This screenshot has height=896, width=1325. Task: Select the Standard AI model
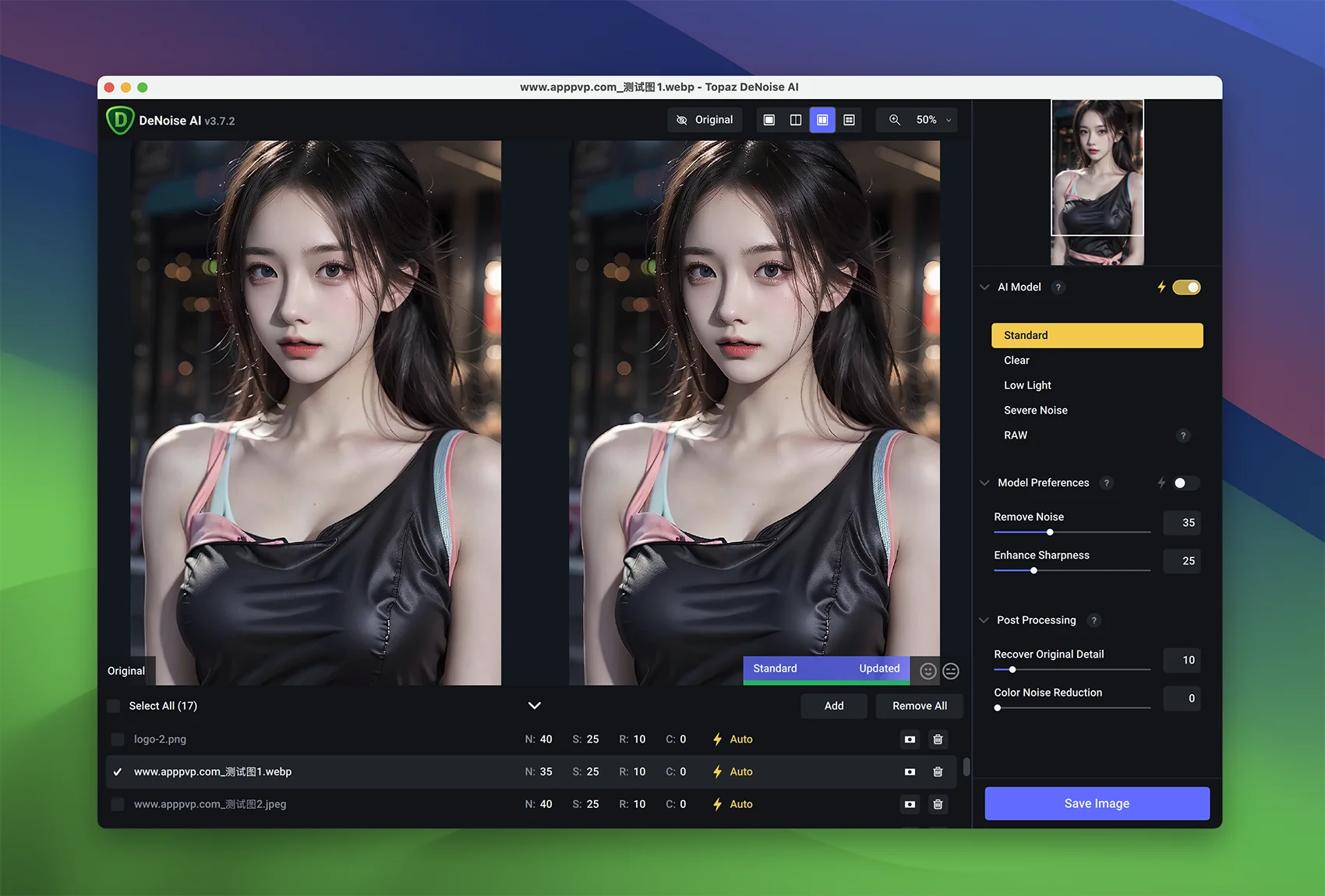pos(1097,336)
